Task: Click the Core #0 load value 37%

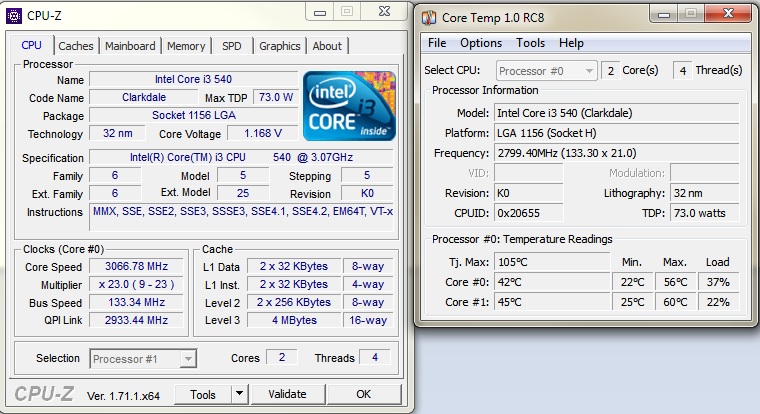Action: click(718, 282)
